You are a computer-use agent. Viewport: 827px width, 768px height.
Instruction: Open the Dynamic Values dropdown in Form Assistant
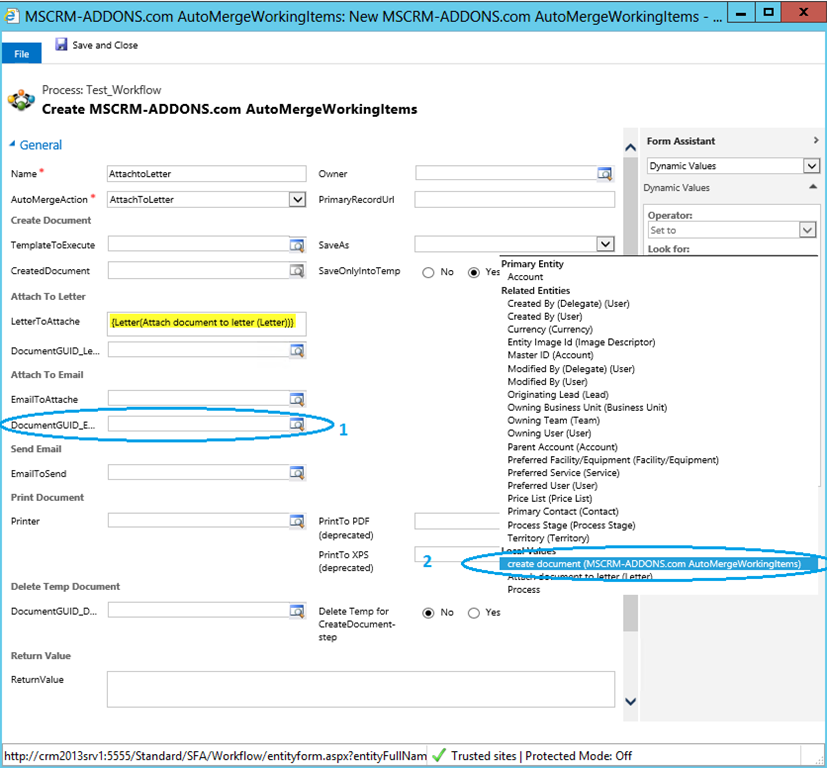[811, 166]
